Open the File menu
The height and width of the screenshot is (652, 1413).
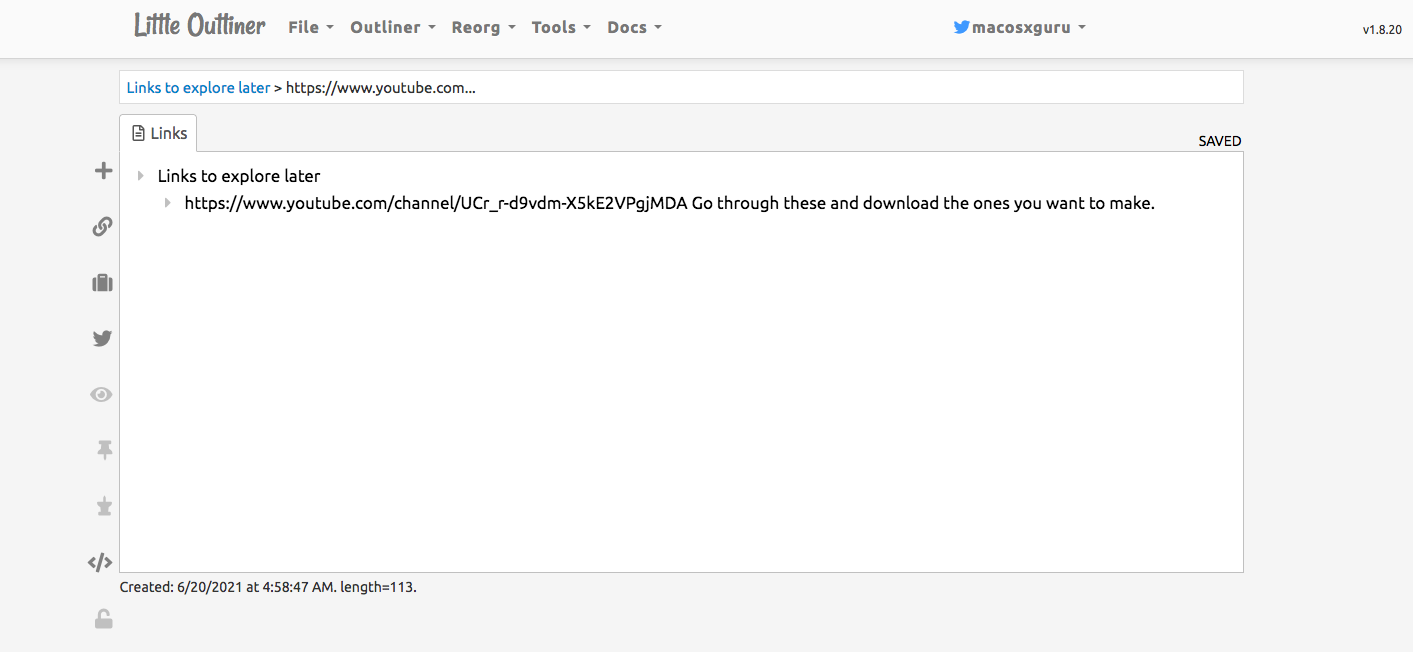tap(311, 28)
